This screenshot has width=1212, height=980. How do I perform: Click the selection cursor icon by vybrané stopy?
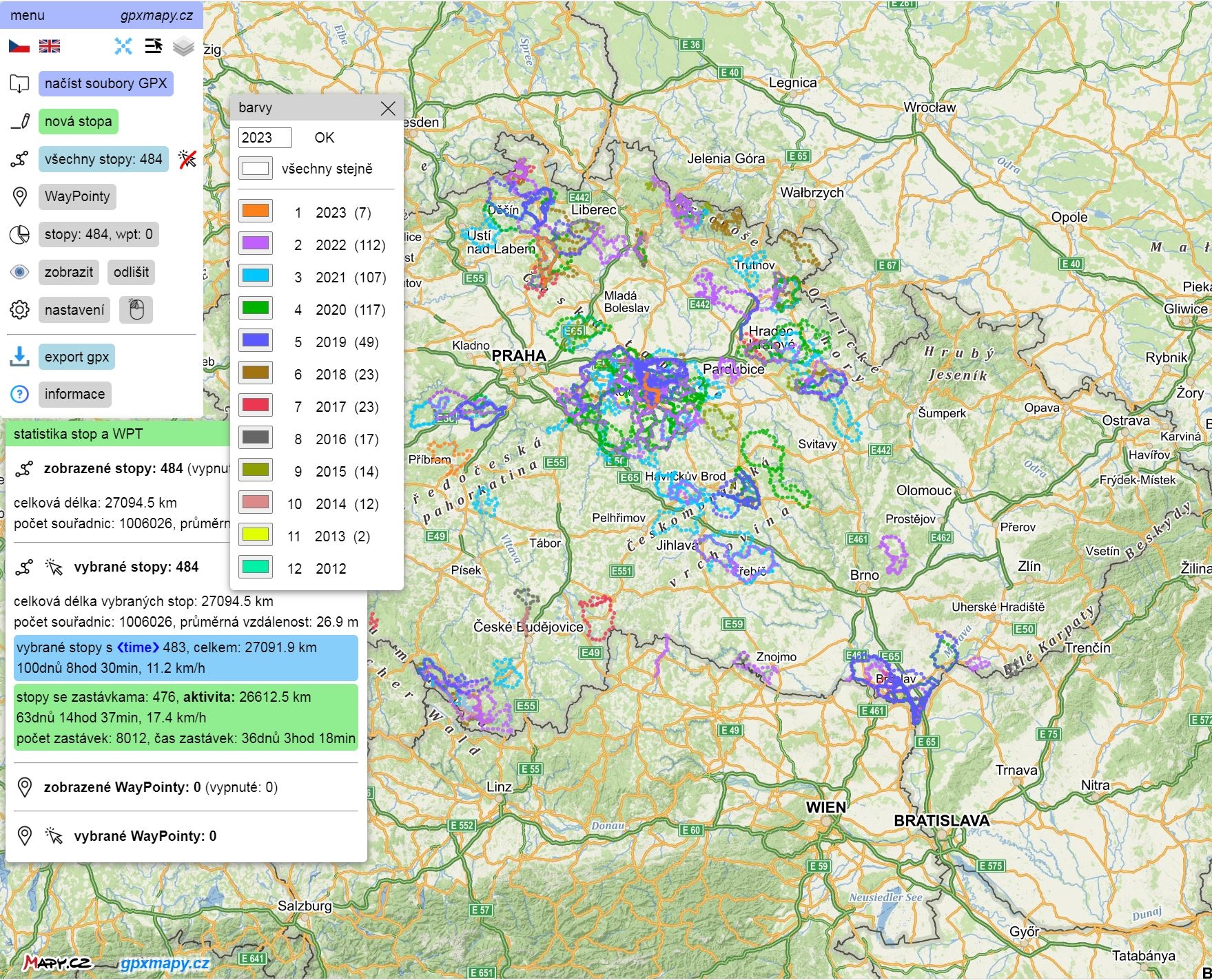[x=54, y=567]
